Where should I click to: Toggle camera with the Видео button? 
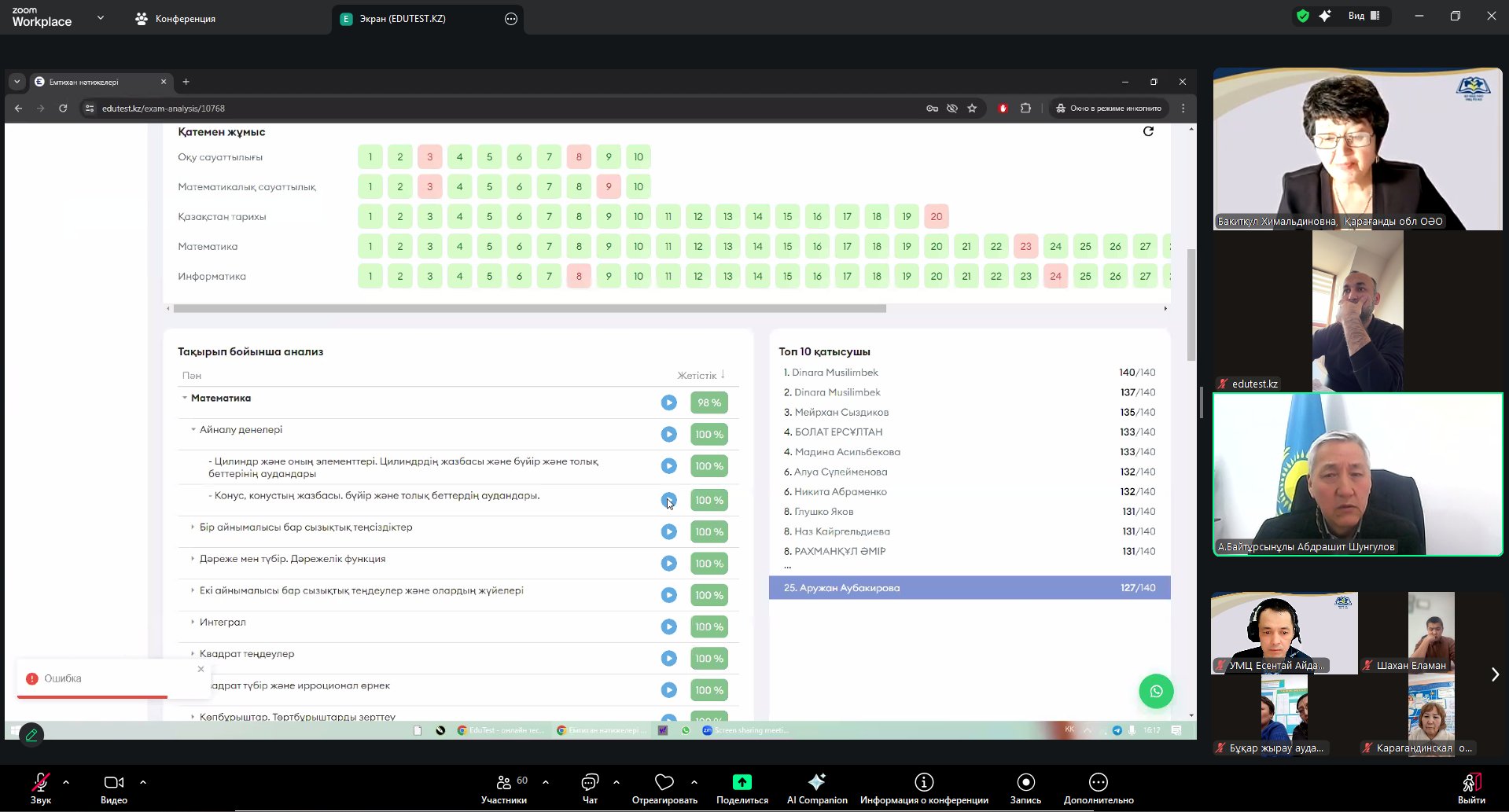click(x=114, y=788)
